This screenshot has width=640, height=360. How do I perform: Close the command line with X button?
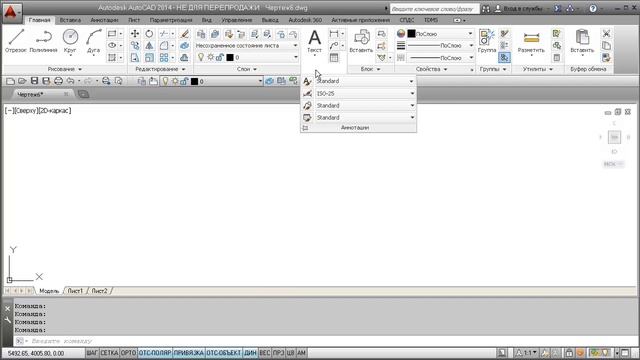pos(8,309)
